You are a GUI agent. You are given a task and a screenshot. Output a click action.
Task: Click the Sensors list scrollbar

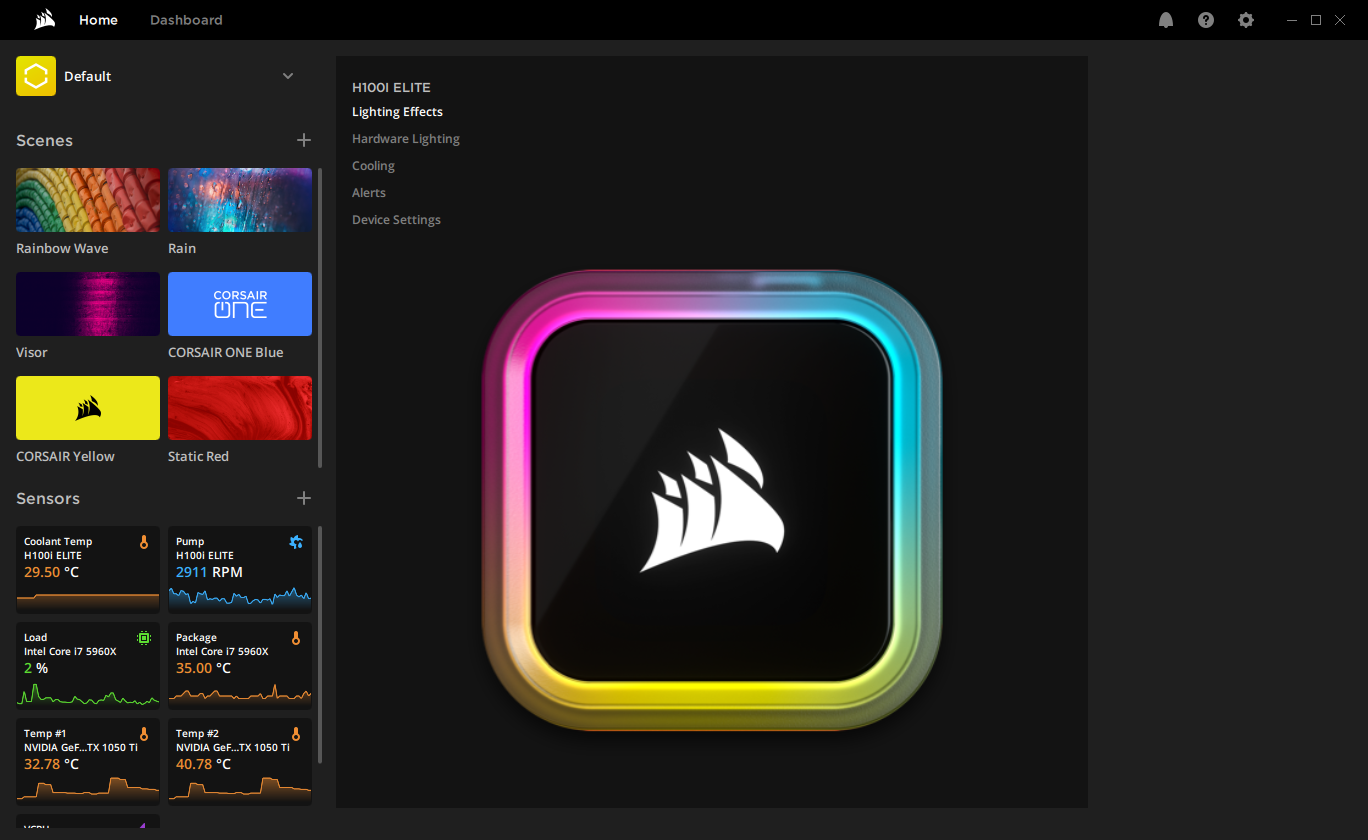point(320,645)
